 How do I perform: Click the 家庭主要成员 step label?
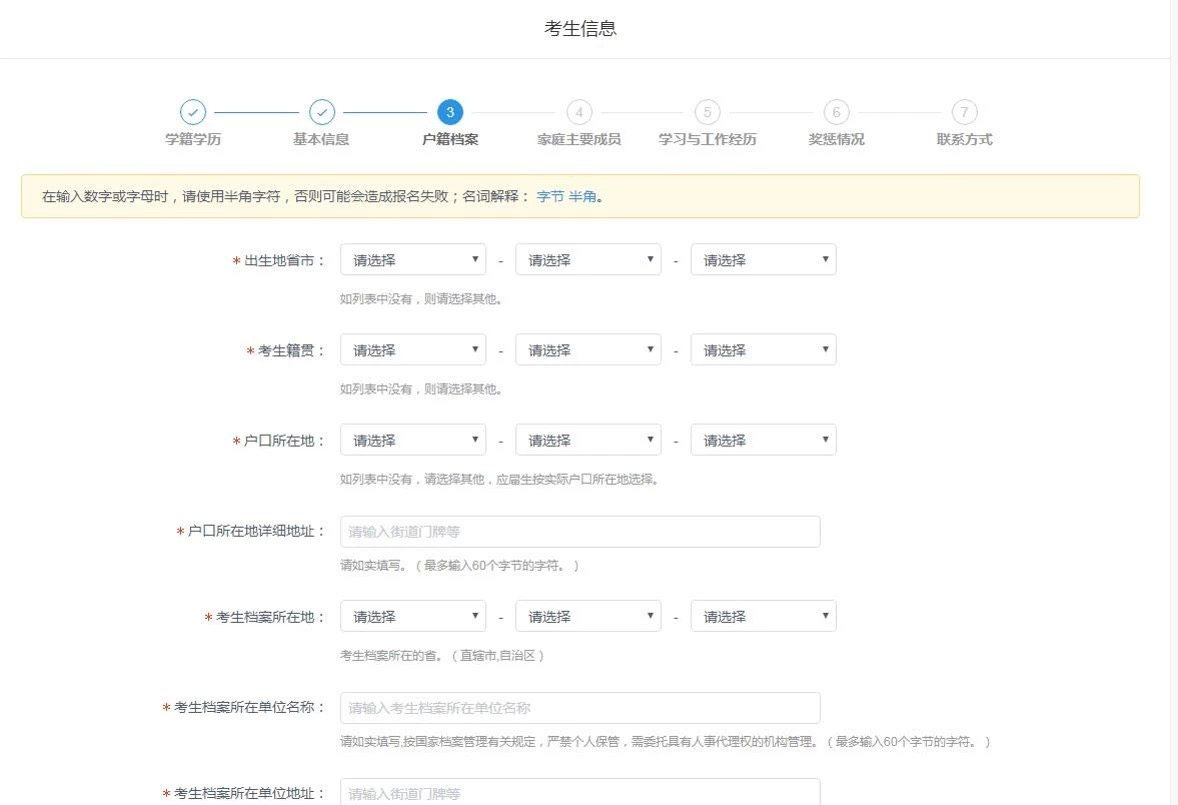coord(578,140)
